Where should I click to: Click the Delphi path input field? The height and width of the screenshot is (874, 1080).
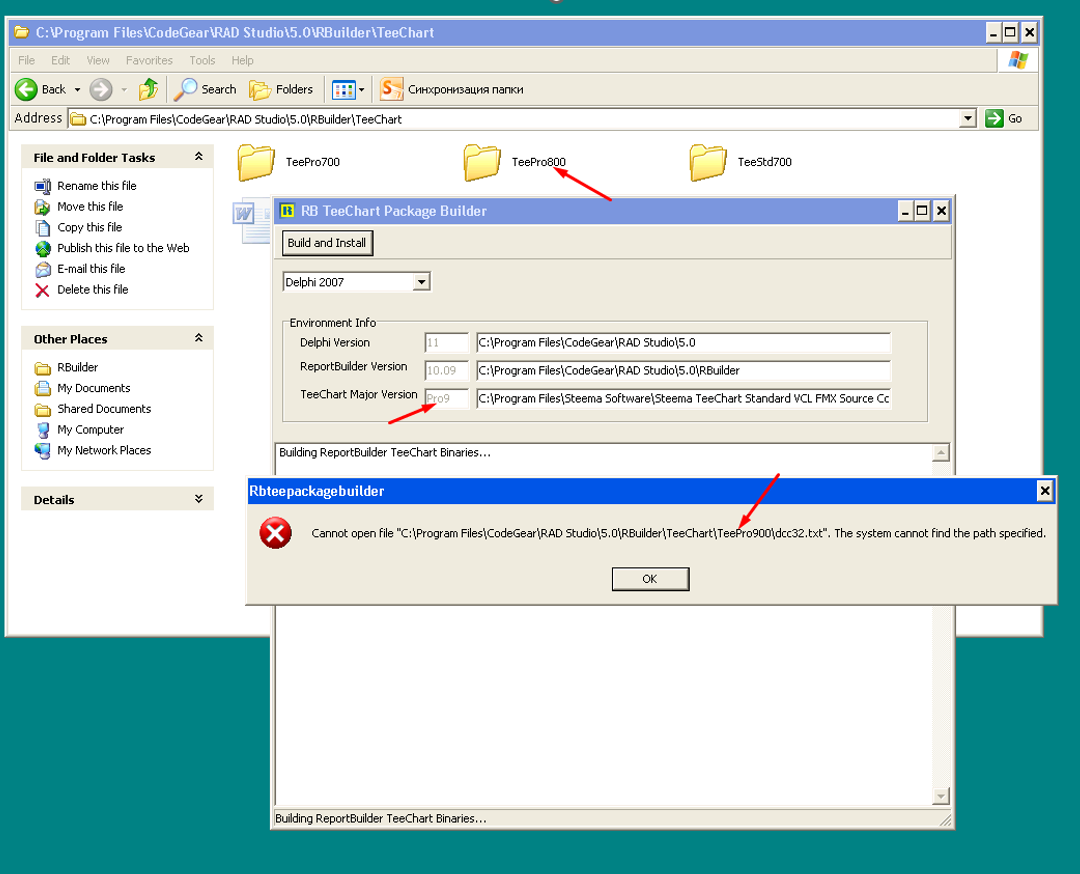pyautogui.click(x=683, y=343)
